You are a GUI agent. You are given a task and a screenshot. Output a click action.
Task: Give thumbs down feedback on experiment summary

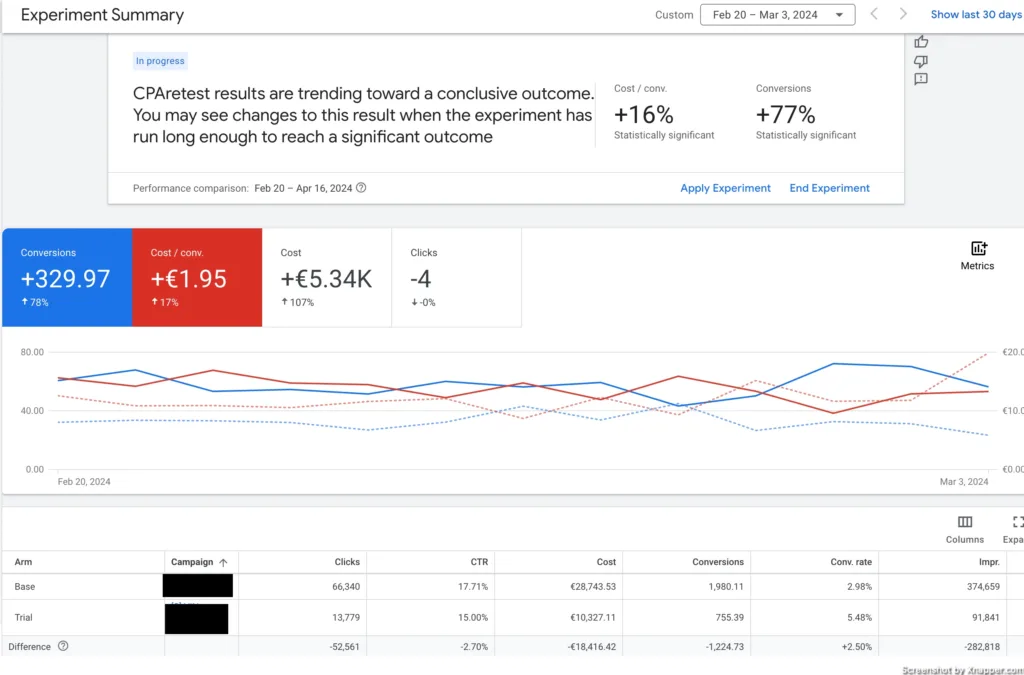921,61
